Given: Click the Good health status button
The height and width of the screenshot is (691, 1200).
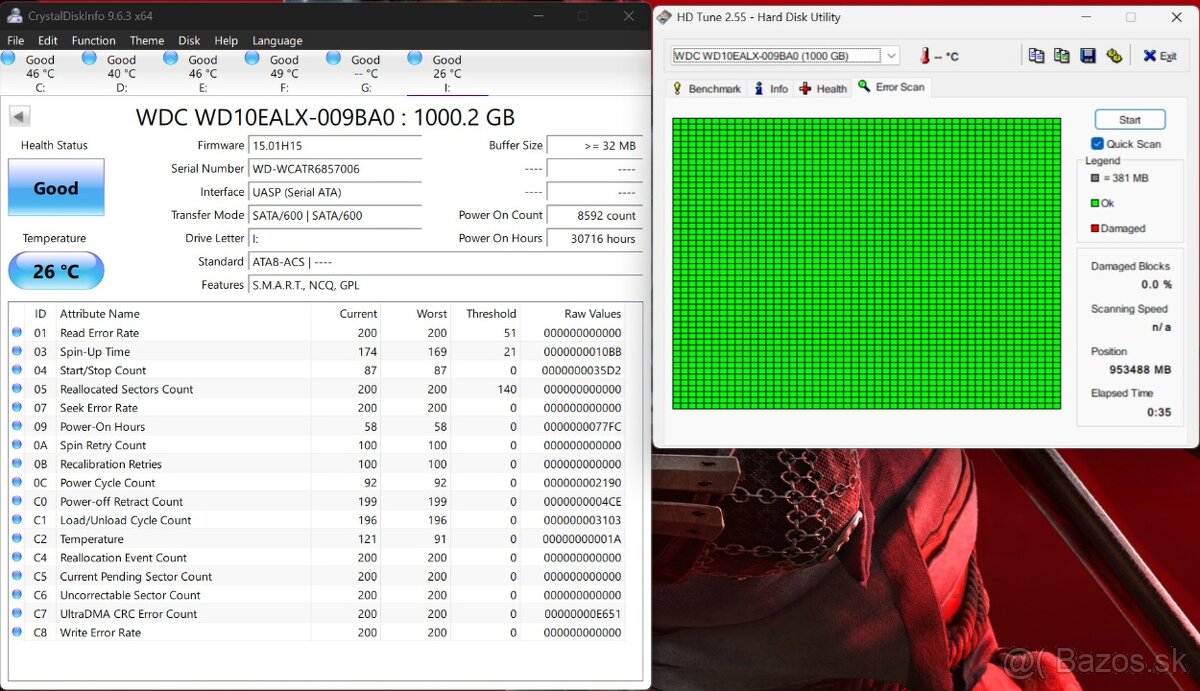Looking at the screenshot, I should 56,187.
